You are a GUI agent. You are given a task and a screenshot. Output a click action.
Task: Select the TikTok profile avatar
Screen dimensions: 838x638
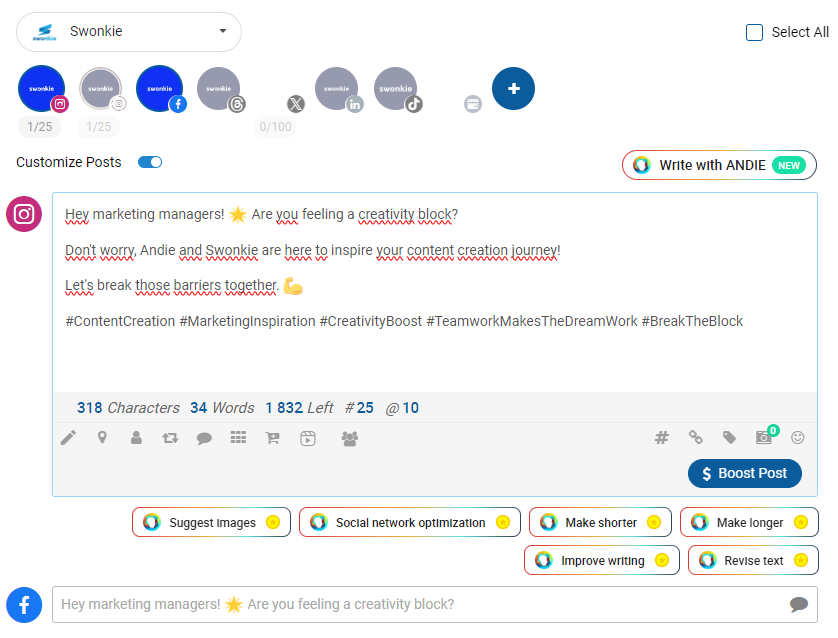click(x=396, y=88)
